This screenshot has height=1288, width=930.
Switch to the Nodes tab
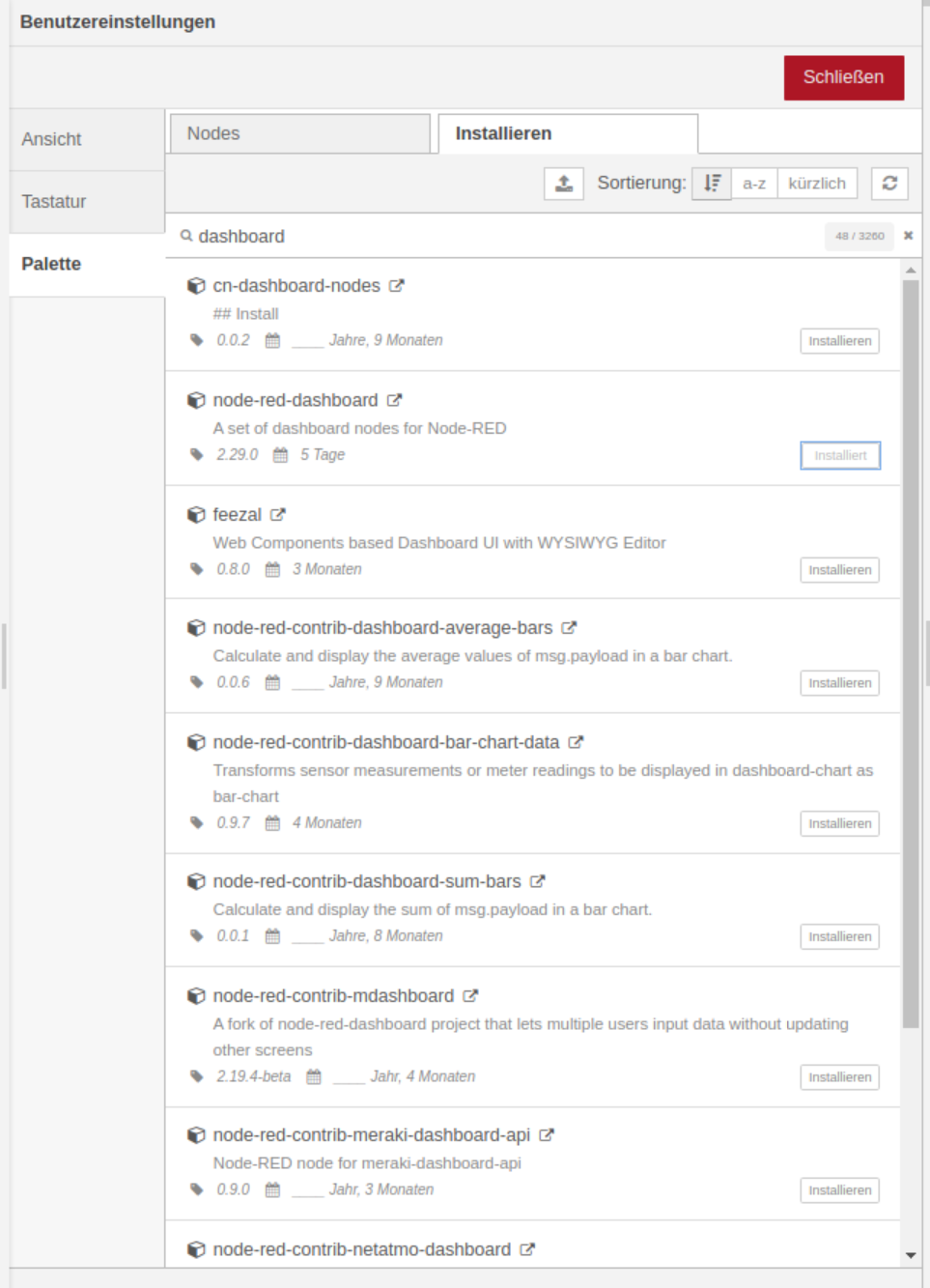(299, 134)
